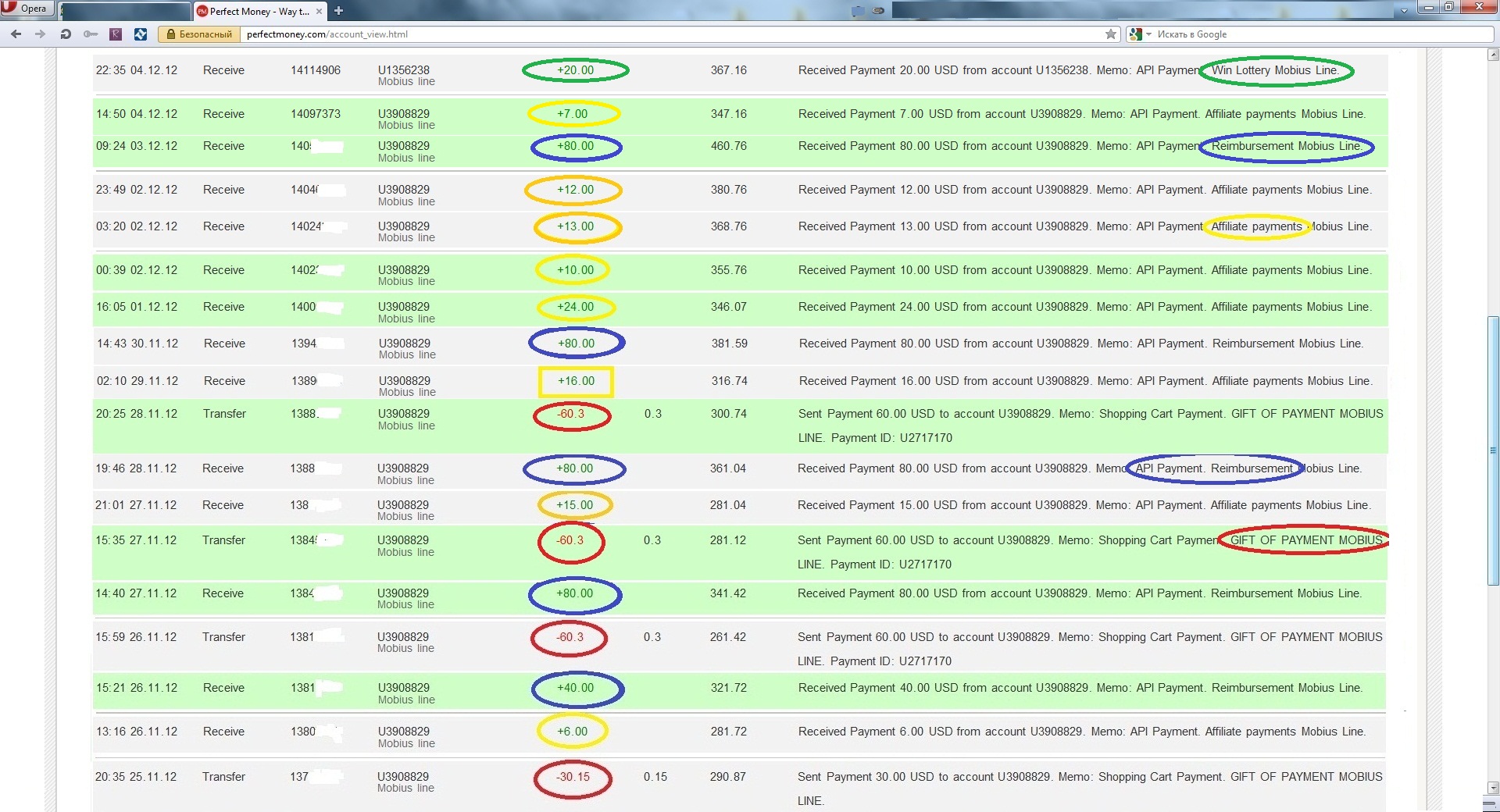Image resolution: width=1500 pixels, height=812 pixels.
Task: Click the scrollbar up arrow
Action: [x=1493, y=55]
